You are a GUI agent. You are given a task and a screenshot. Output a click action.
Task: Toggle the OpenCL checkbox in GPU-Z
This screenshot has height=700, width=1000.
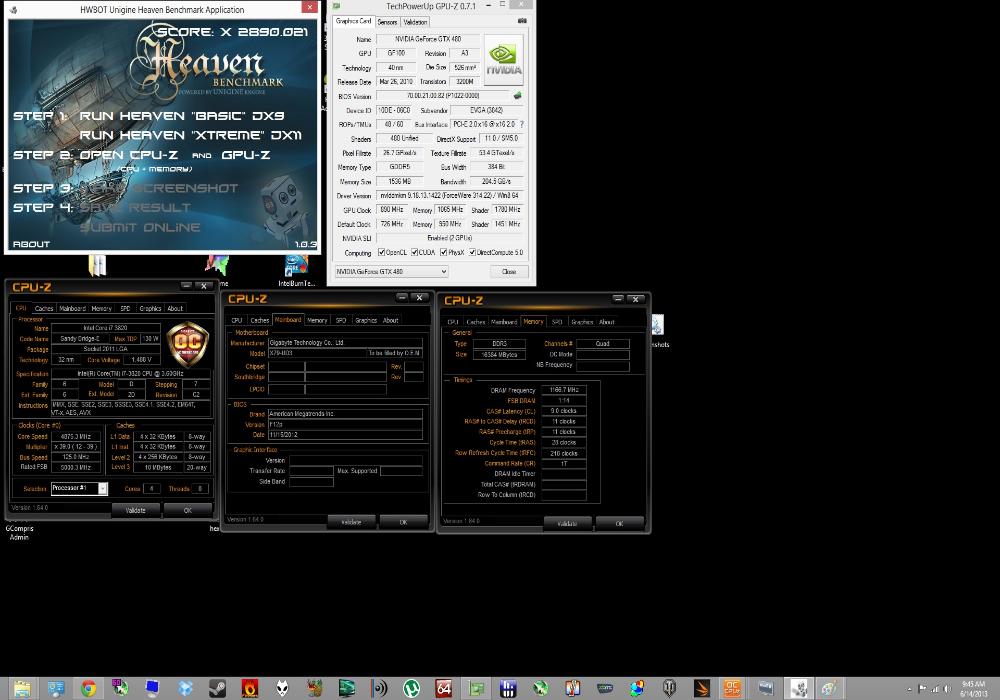(381, 252)
